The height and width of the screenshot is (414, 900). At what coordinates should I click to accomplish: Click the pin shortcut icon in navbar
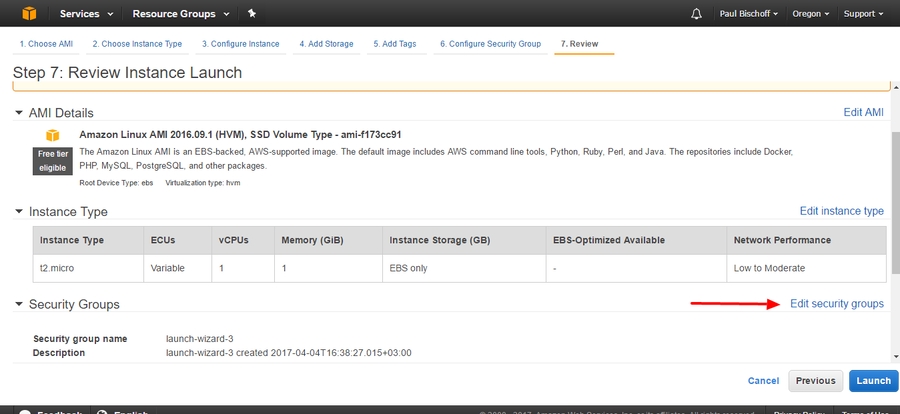251,14
